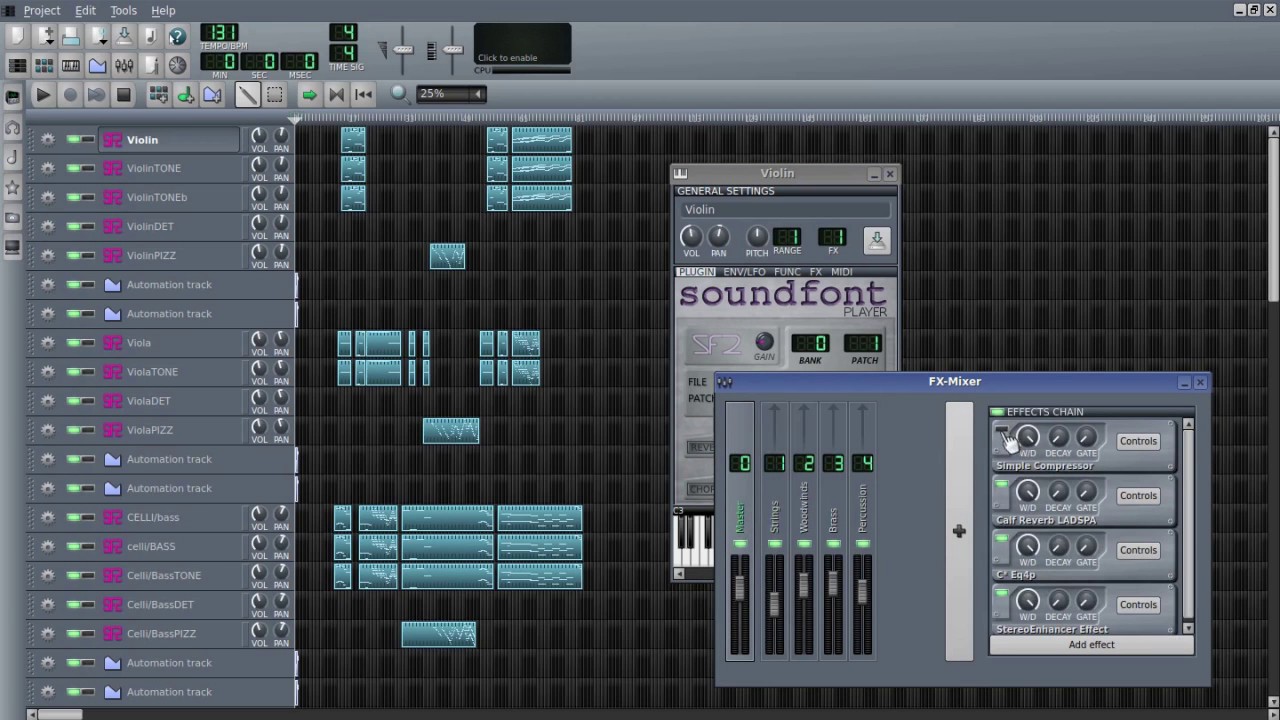The image size is (1280, 720).
Task: Open the Help menu
Action: point(163,10)
